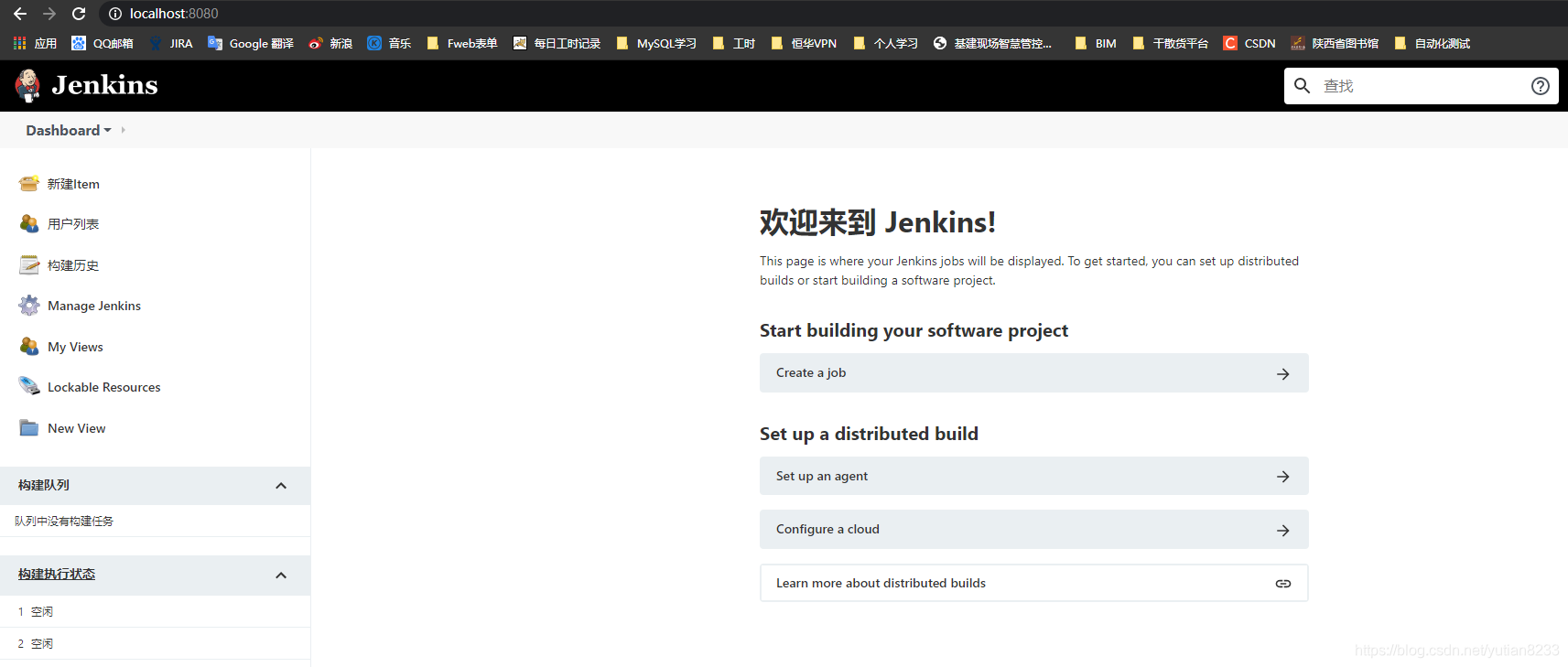
Task: Open the 陕西省图书馆 bookmark
Action: tap(1335, 43)
